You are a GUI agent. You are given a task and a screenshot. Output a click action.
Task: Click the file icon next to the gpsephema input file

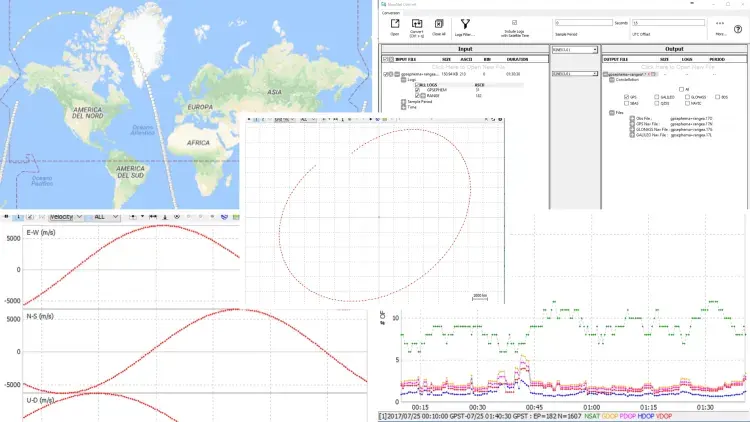pos(397,74)
